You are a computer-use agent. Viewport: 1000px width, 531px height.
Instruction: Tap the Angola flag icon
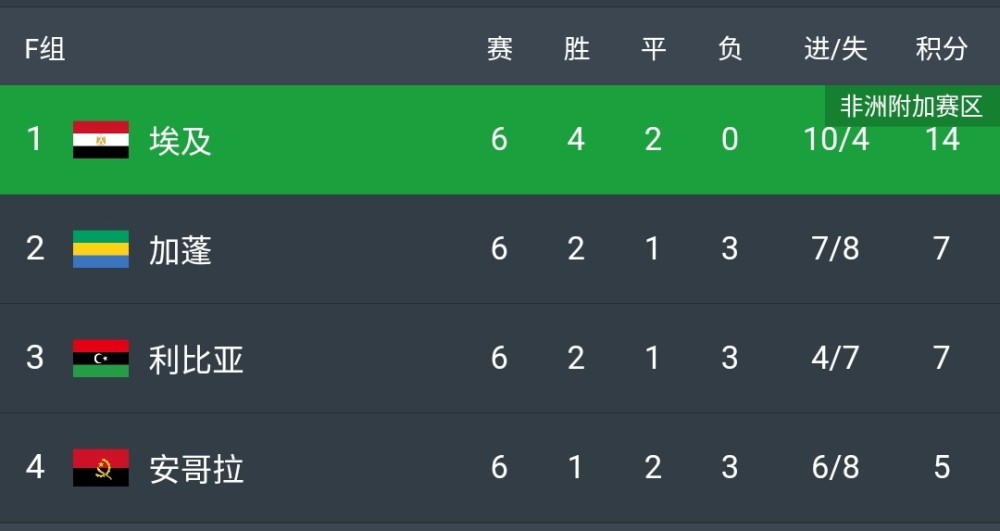101,468
